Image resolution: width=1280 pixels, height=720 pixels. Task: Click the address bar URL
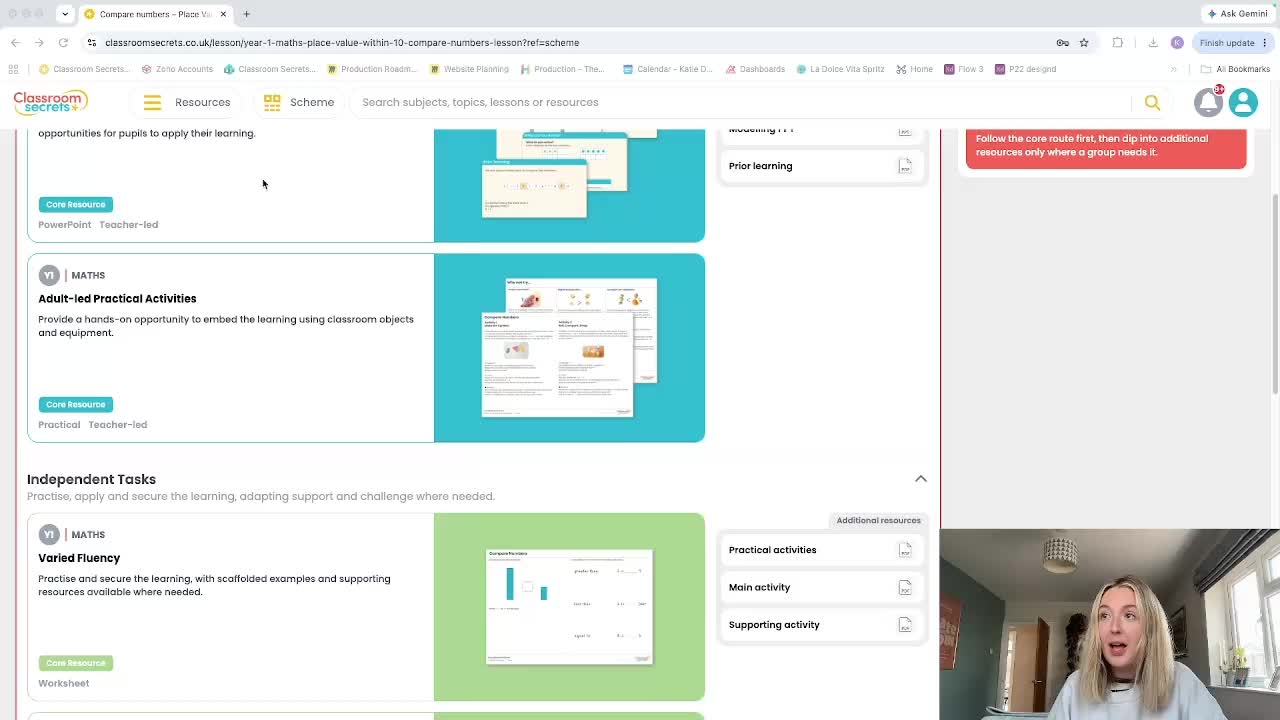click(x=342, y=42)
